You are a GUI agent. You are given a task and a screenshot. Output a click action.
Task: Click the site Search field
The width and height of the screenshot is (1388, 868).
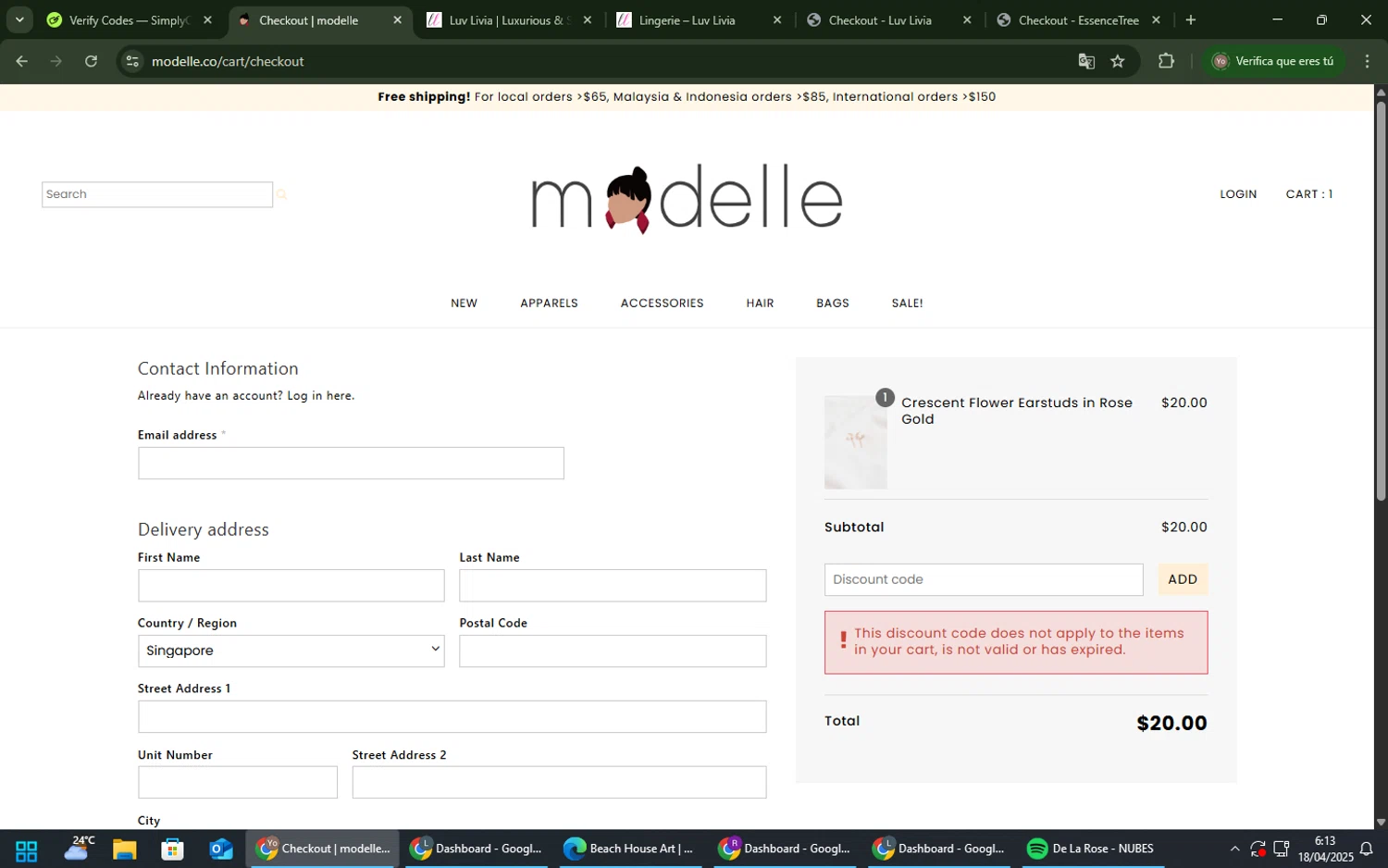(157, 194)
